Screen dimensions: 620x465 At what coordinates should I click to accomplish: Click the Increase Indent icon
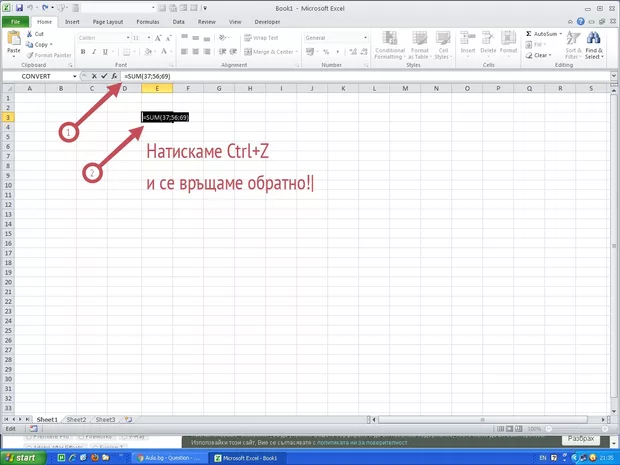pyautogui.click(x=233, y=52)
